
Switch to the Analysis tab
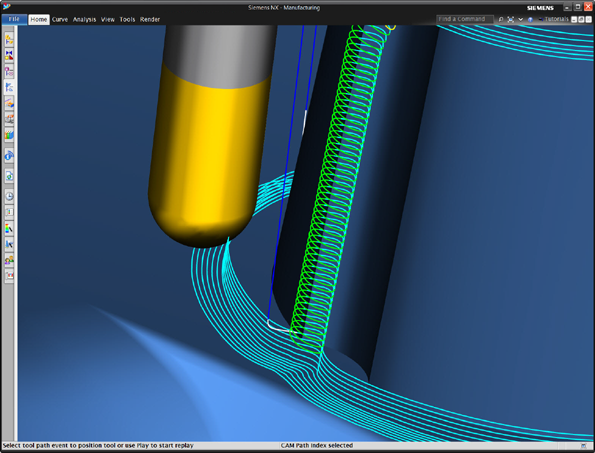[x=84, y=19]
